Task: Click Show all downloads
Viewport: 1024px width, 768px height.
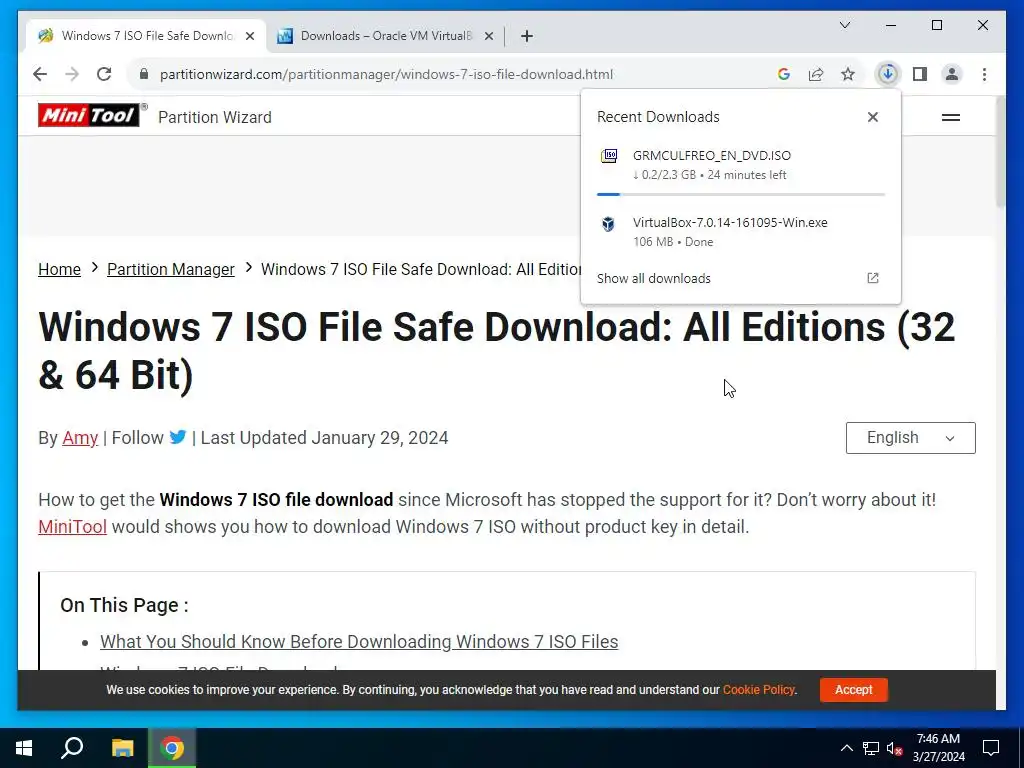Action: (x=653, y=278)
